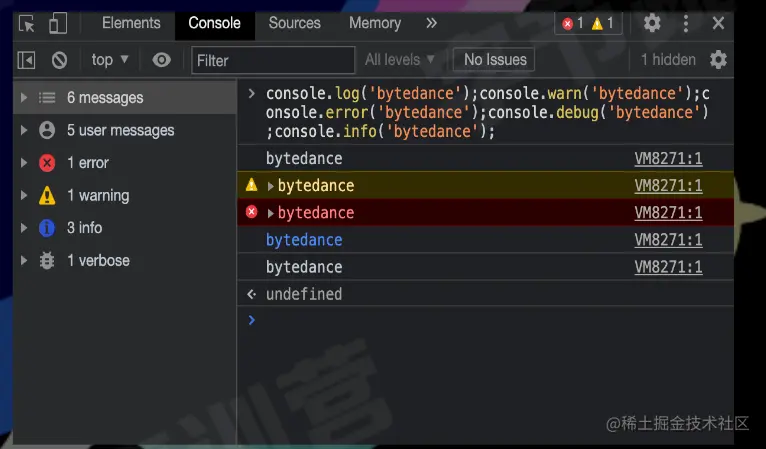Viewport: 766px width, 449px height.
Task: Open console settings gear next to hidden count
Action: [718, 60]
